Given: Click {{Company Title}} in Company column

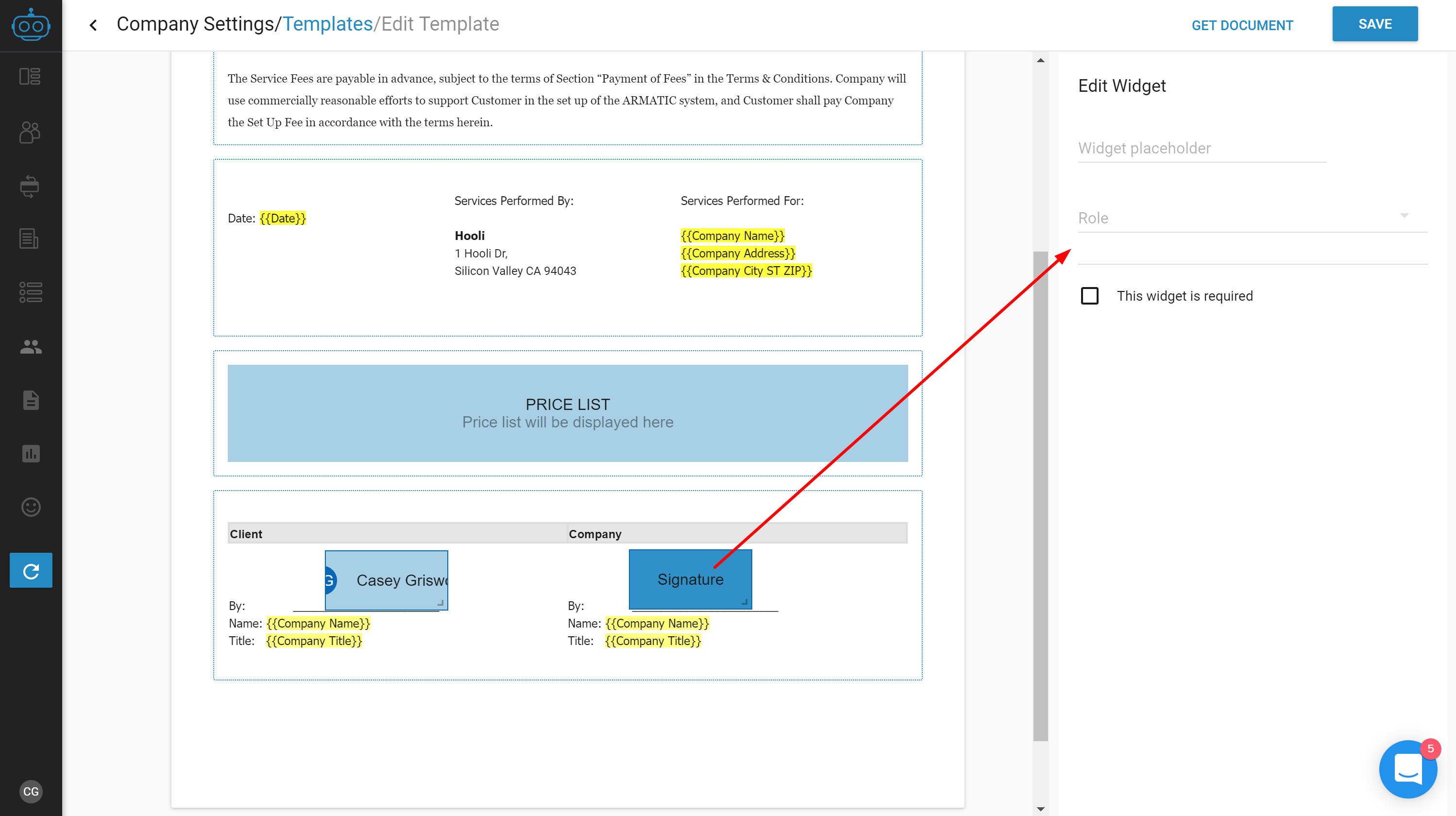Looking at the screenshot, I should [653, 641].
